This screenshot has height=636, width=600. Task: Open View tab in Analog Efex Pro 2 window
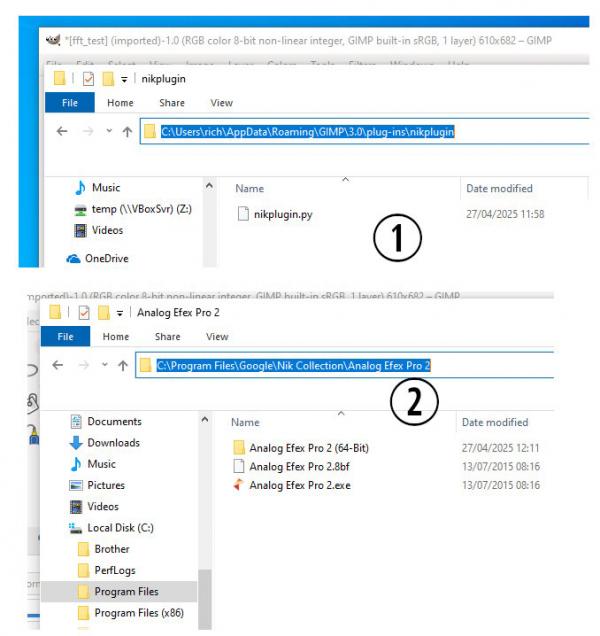(217, 336)
